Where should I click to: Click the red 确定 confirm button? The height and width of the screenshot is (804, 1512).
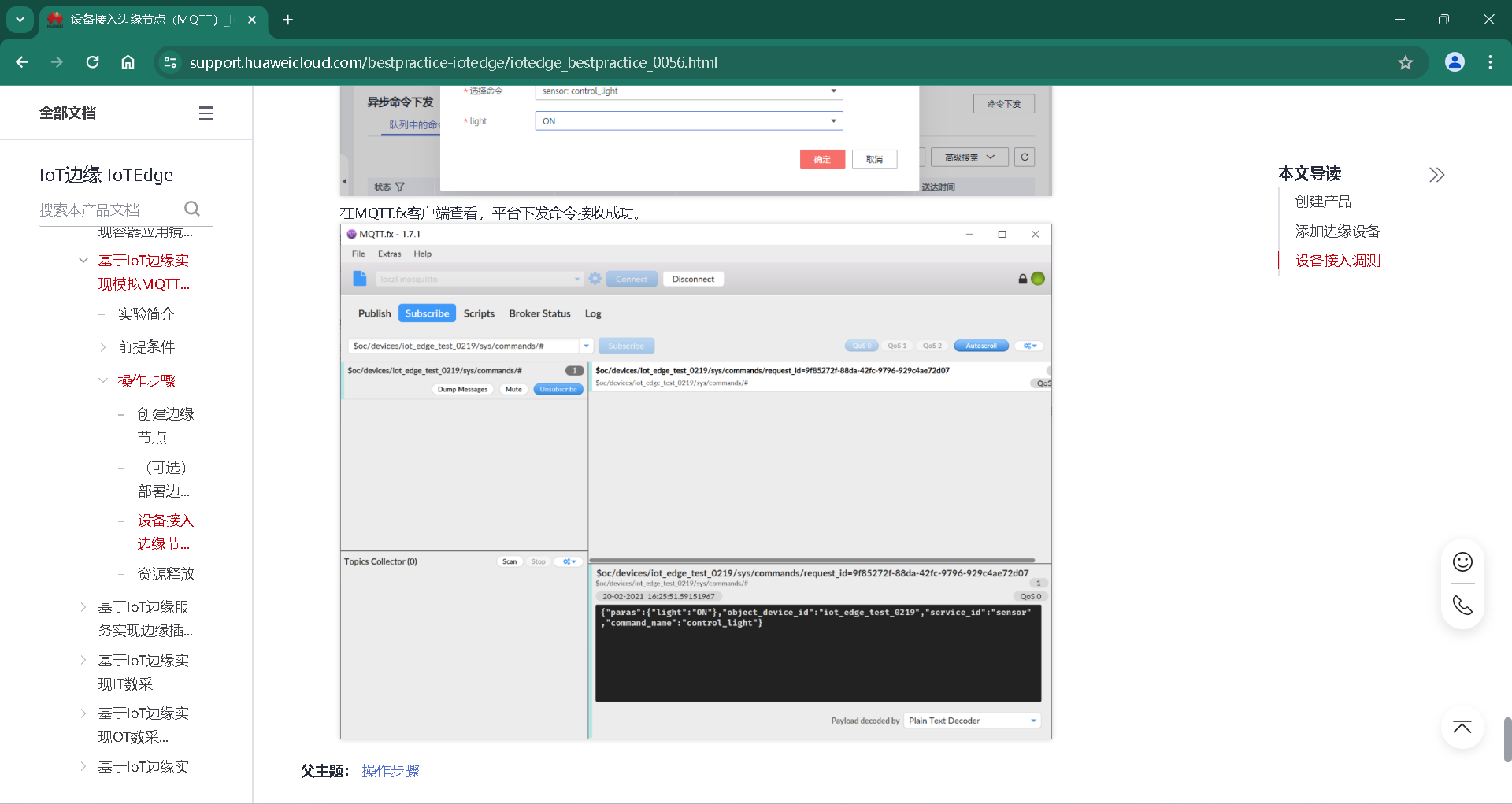coord(822,159)
